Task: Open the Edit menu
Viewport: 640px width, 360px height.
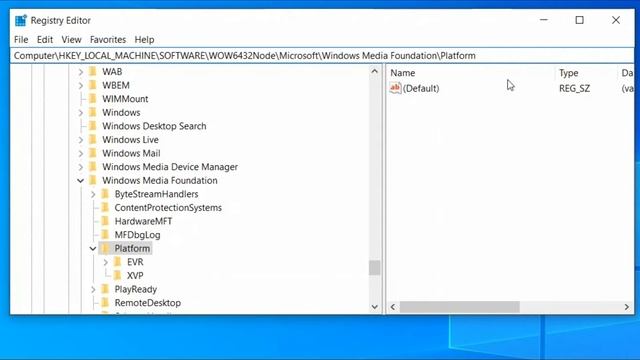Action: [x=45, y=40]
